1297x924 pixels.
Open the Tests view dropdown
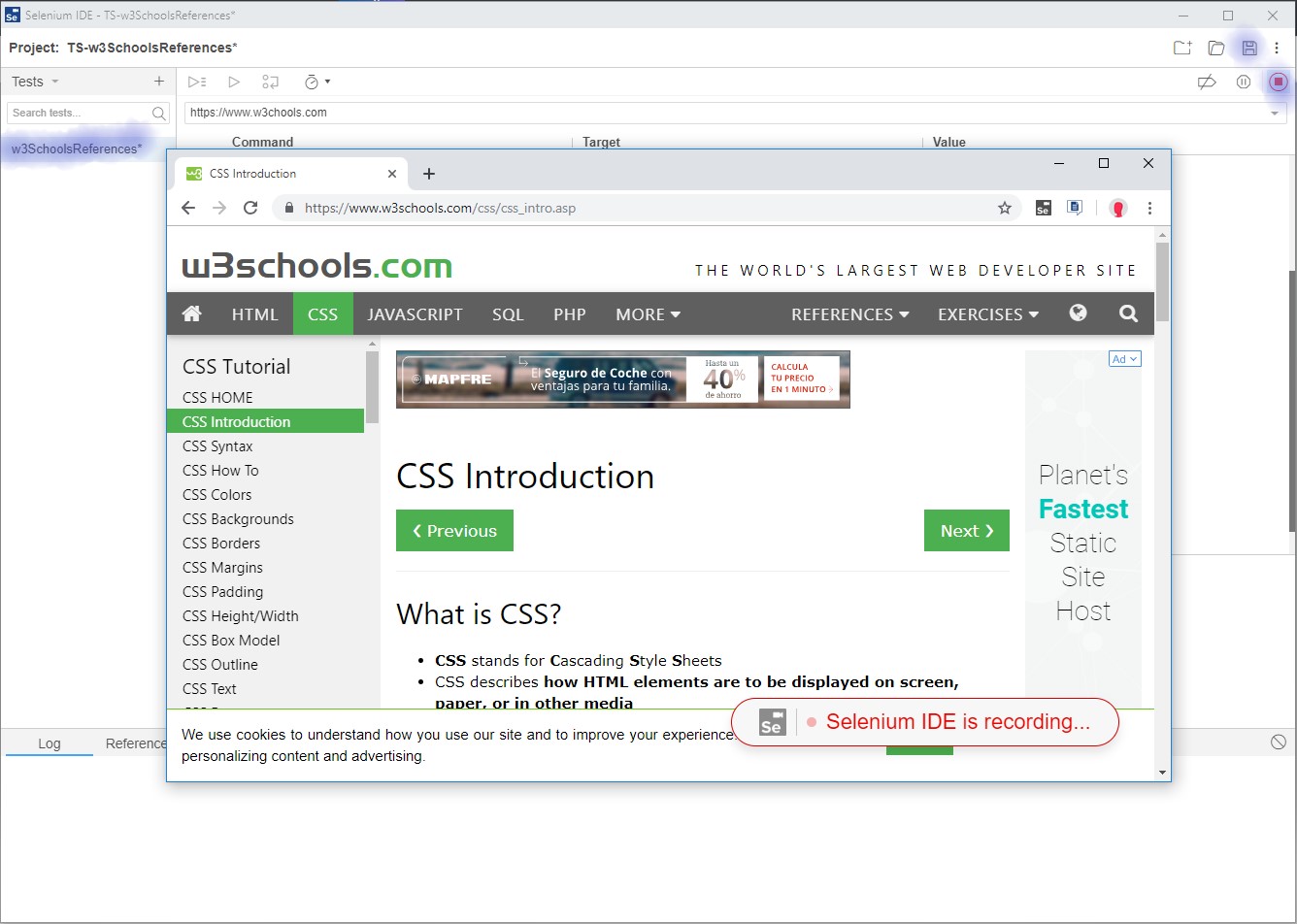coord(35,82)
